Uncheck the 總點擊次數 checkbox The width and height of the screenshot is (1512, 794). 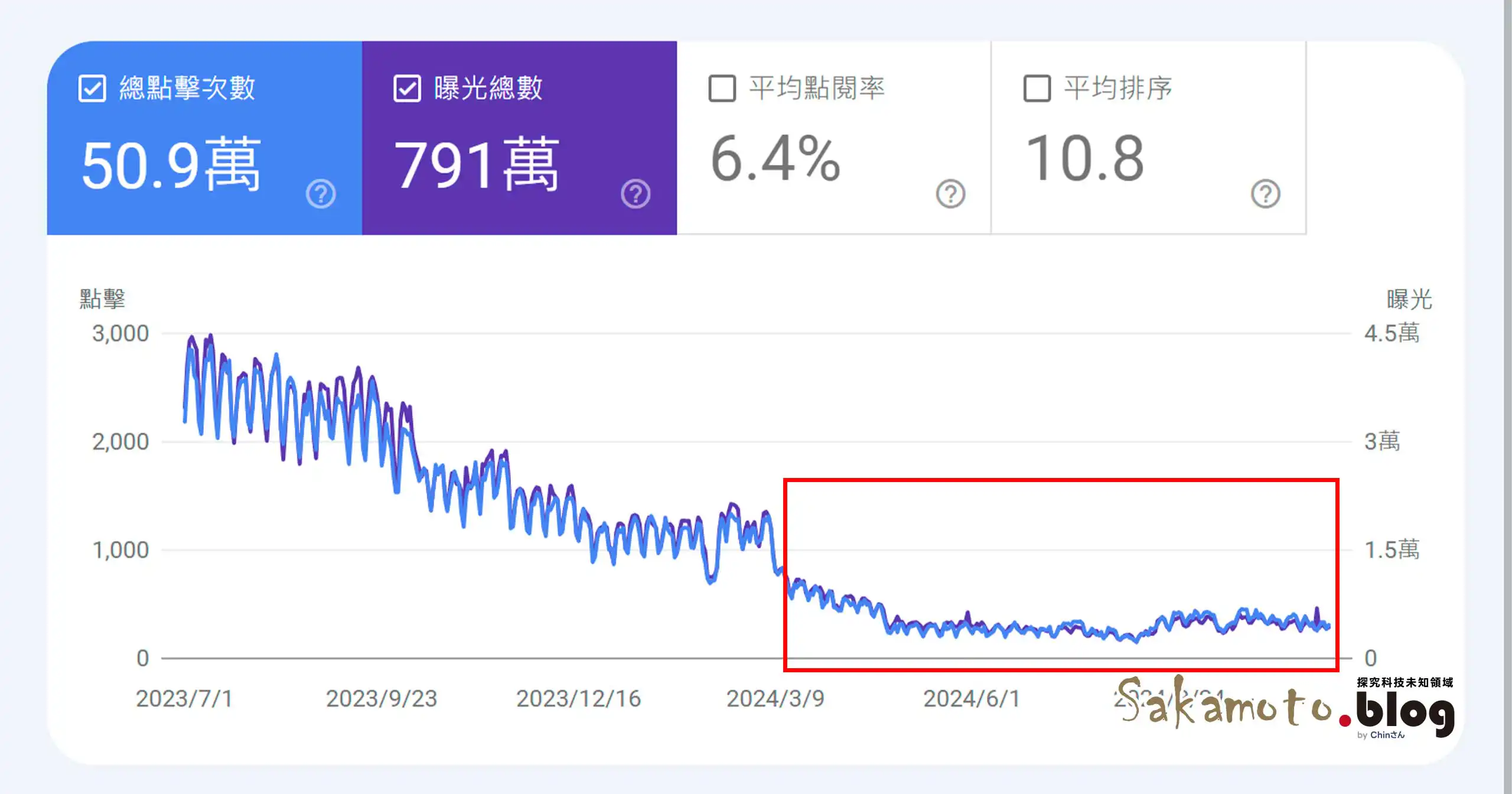pos(92,89)
